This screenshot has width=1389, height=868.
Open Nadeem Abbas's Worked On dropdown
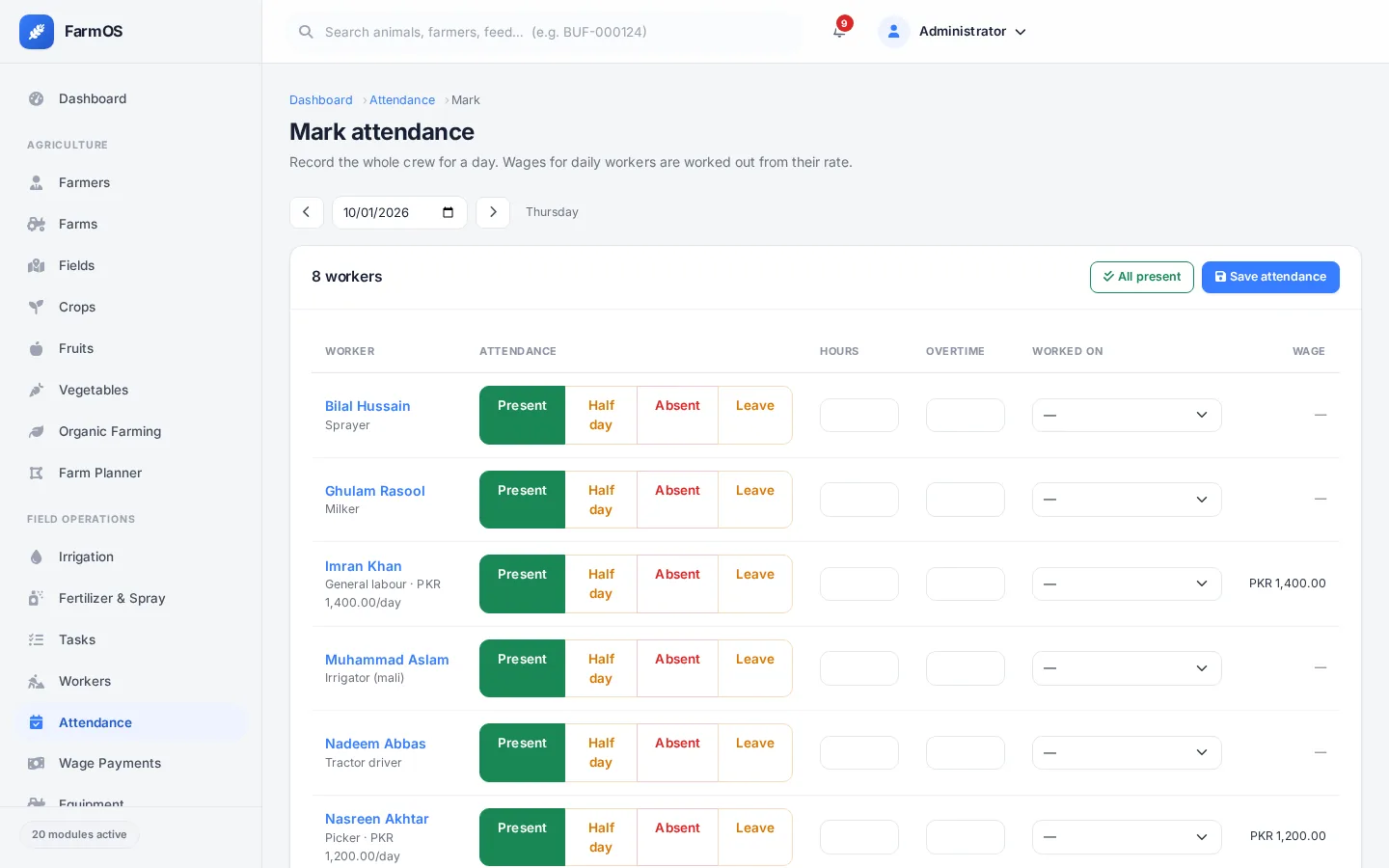pos(1127,752)
